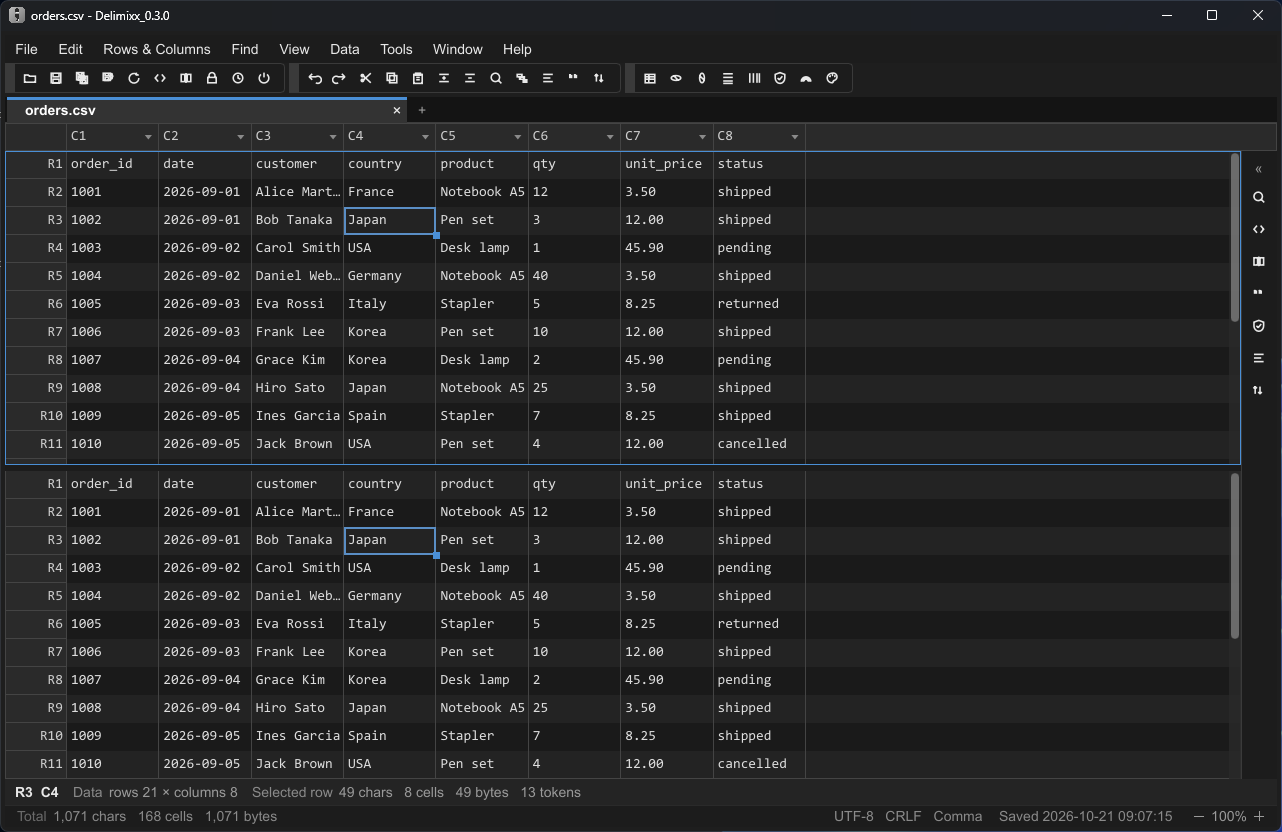1282x832 pixels.
Task: Collapse the right sidebar with double chevron
Action: coord(1259,169)
